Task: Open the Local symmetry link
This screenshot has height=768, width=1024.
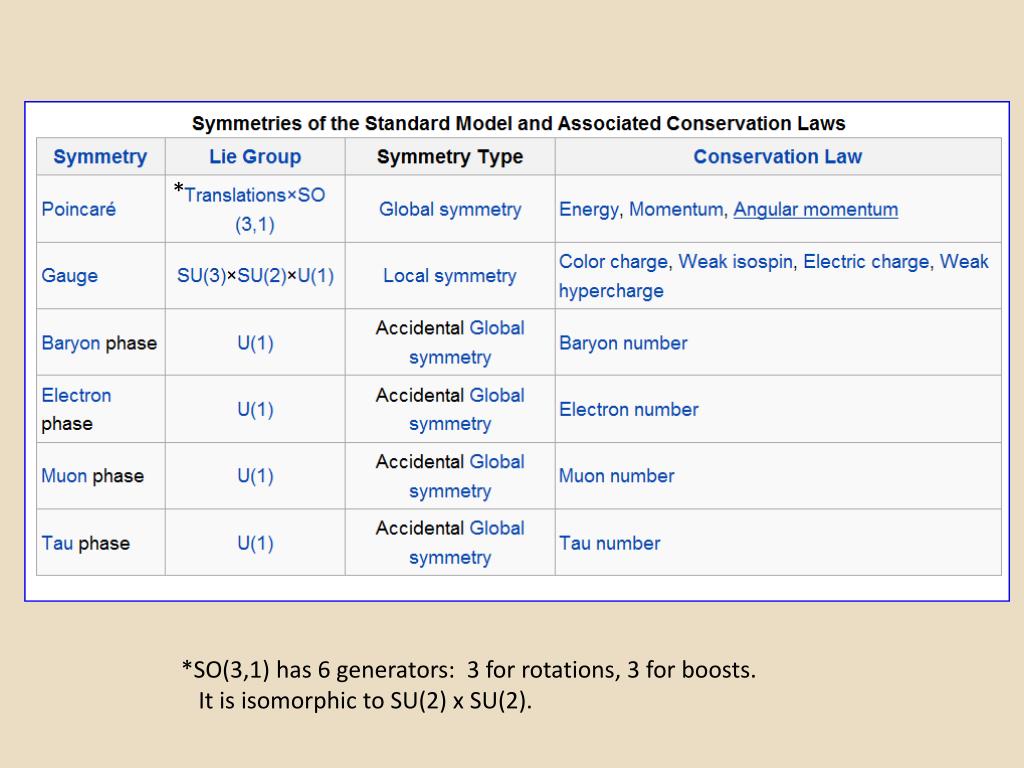Action: click(x=450, y=276)
